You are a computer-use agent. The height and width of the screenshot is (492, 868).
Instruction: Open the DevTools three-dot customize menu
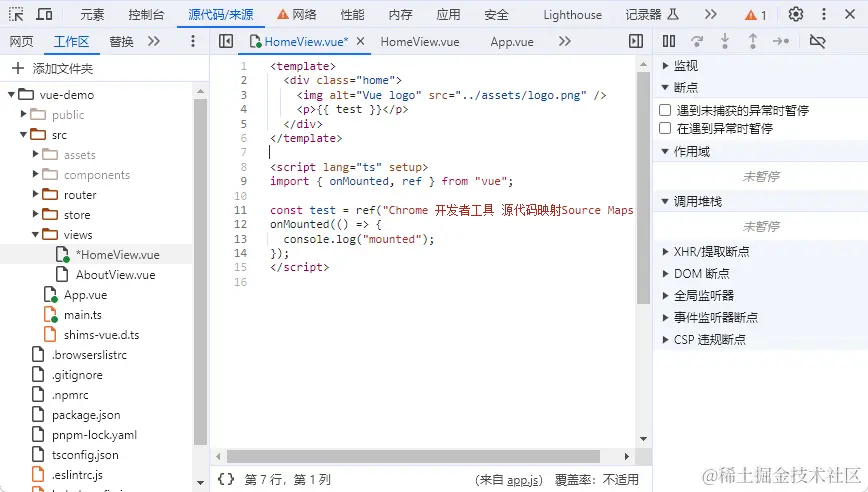pyautogui.click(x=824, y=14)
